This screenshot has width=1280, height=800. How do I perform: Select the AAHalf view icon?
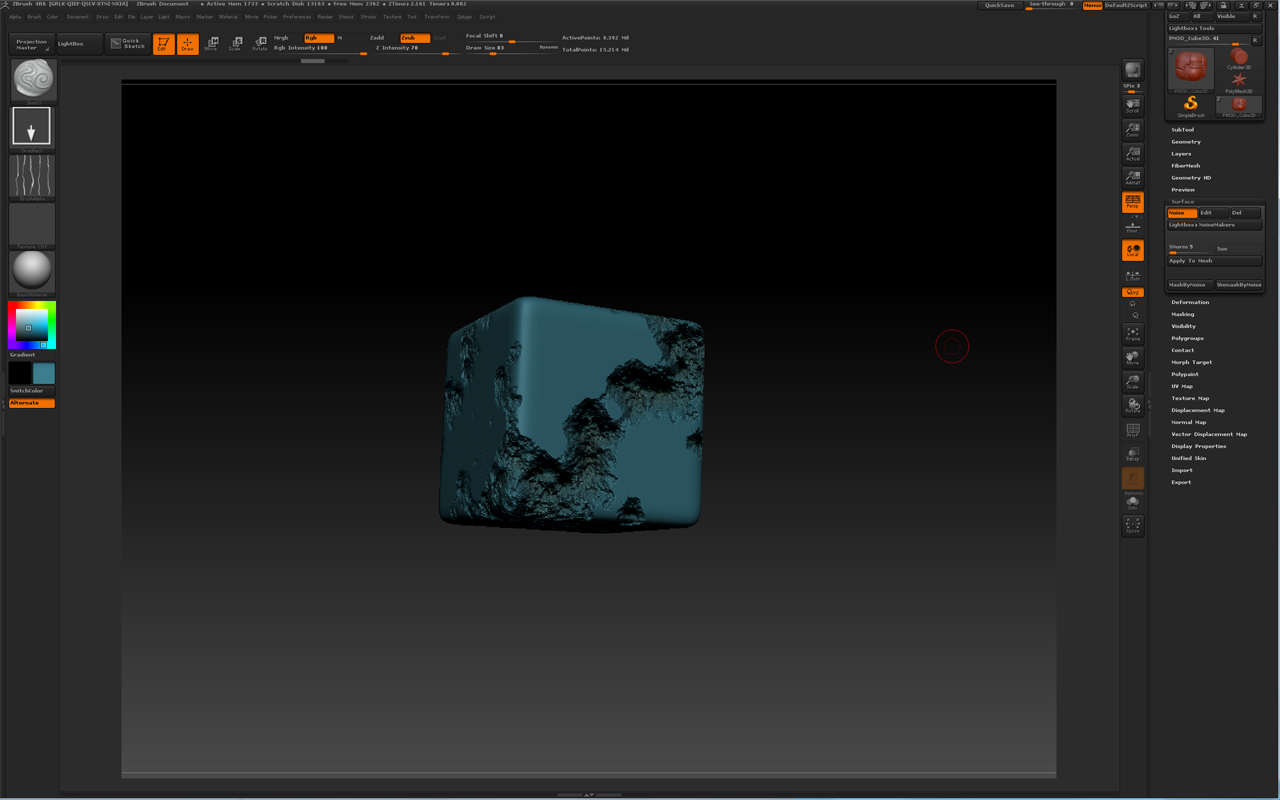click(x=1132, y=177)
